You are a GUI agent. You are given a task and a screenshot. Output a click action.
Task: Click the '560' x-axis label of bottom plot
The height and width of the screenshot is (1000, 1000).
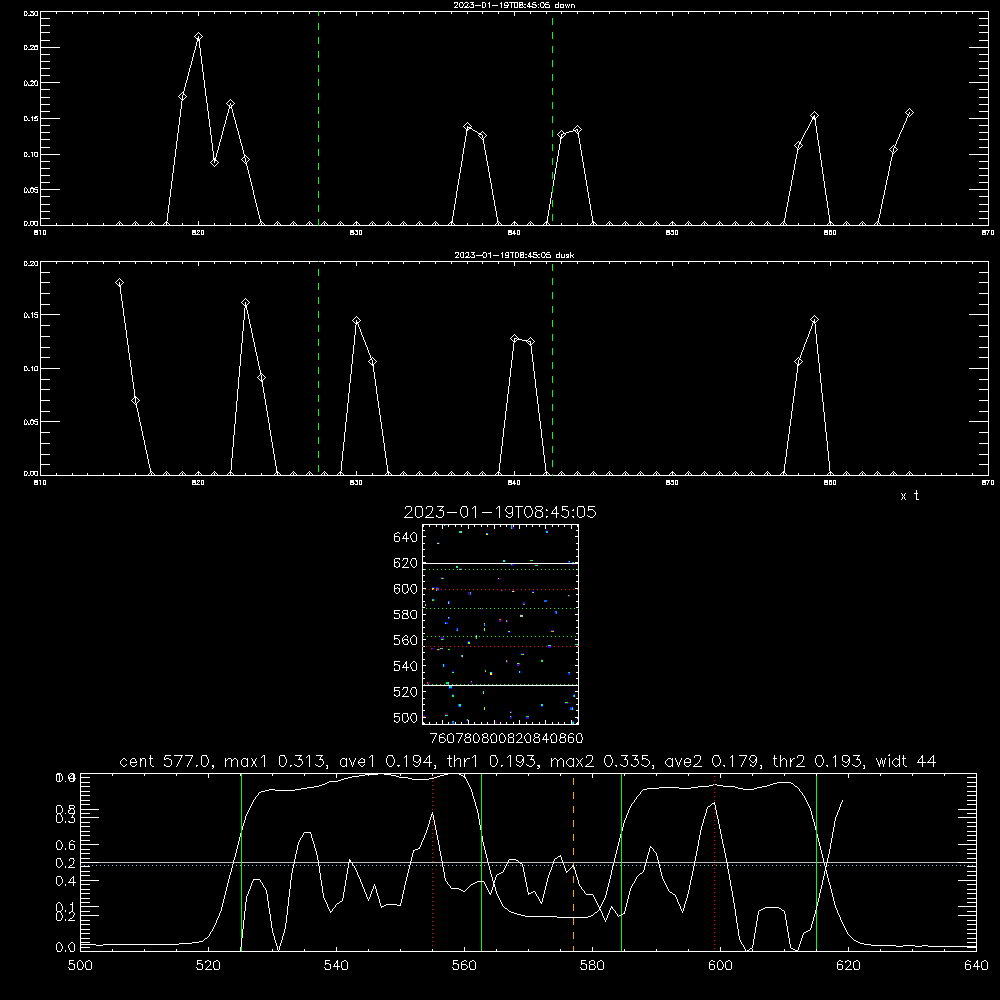click(x=464, y=966)
